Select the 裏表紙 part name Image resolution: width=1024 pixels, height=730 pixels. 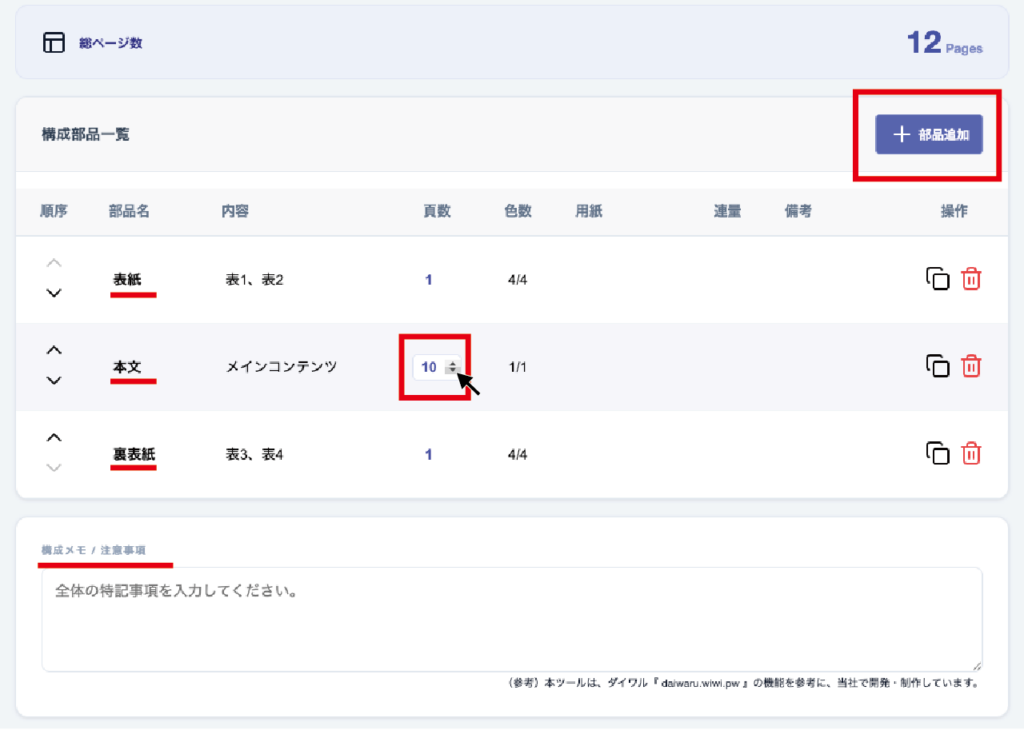click(133, 454)
